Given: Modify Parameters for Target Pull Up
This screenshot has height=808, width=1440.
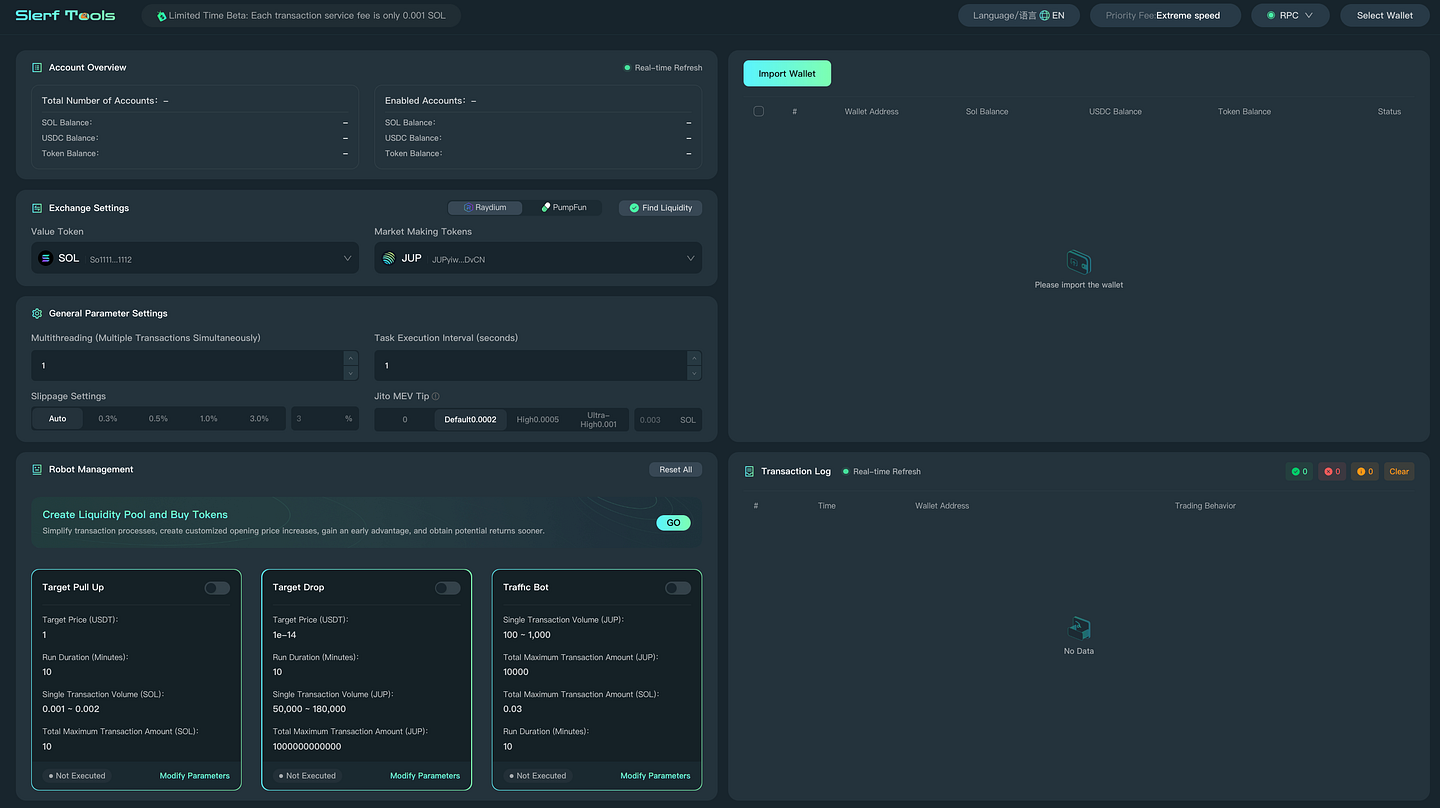Looking at the screenshot, I should [x=195, y=776].
